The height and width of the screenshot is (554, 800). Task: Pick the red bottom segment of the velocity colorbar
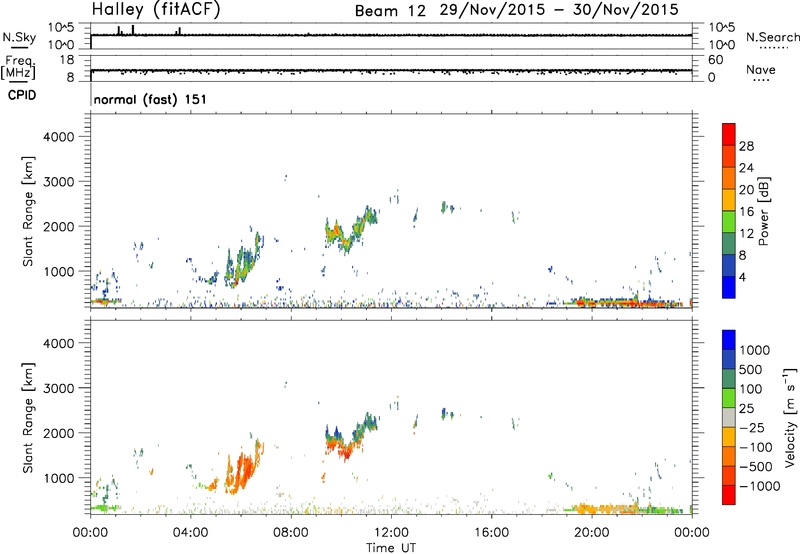pos(729,495)
